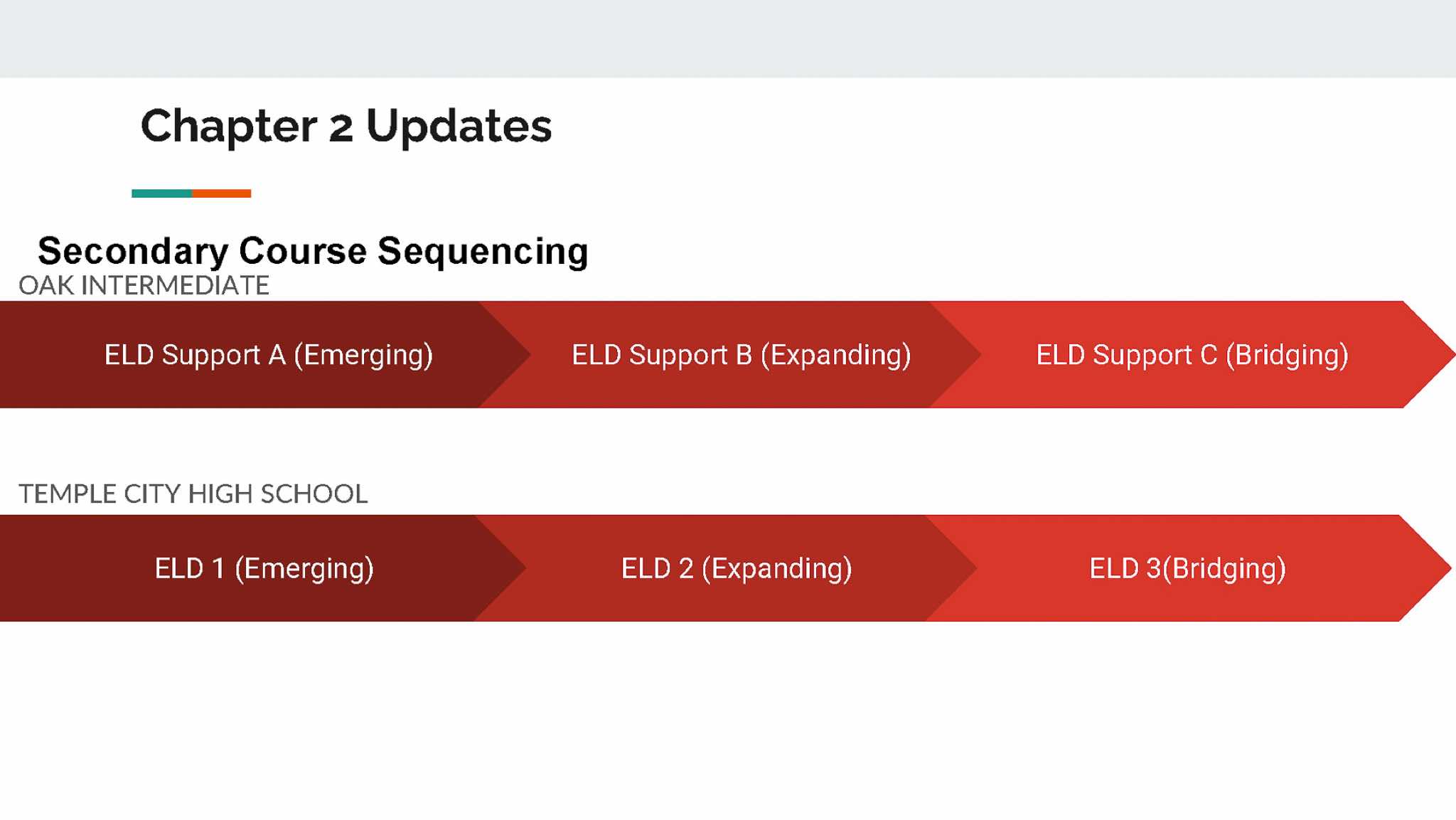This screenshot has width=1456, height=820.
Task: Select the ELD Support C (Bridging) arrow
Action: 1192,355
